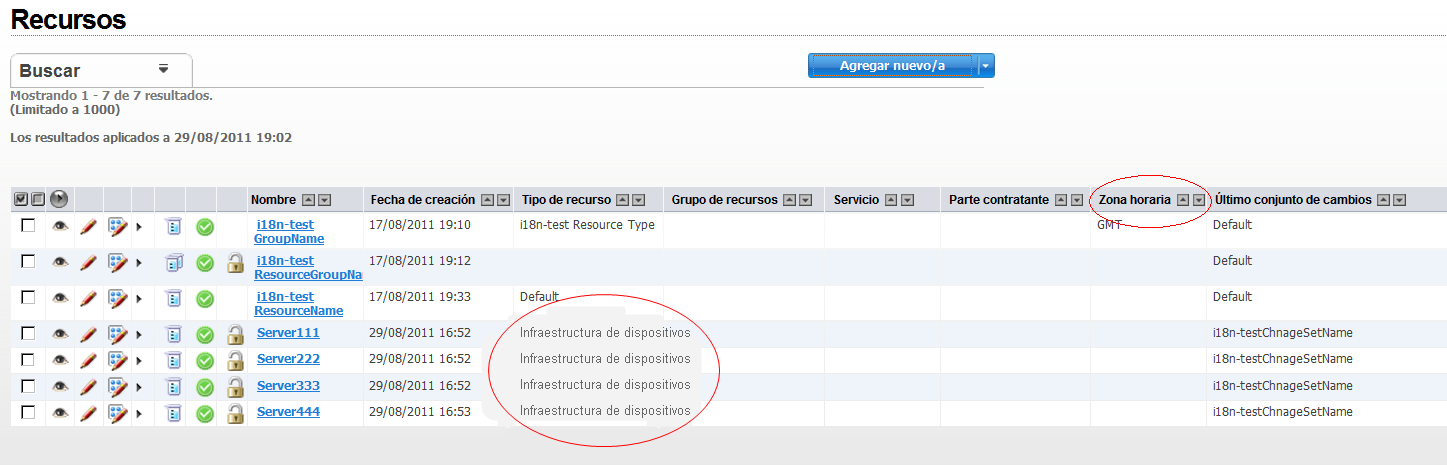Sort Grupo de recursos descending
The image size is (1447, 465).
[x=805, y=200]
